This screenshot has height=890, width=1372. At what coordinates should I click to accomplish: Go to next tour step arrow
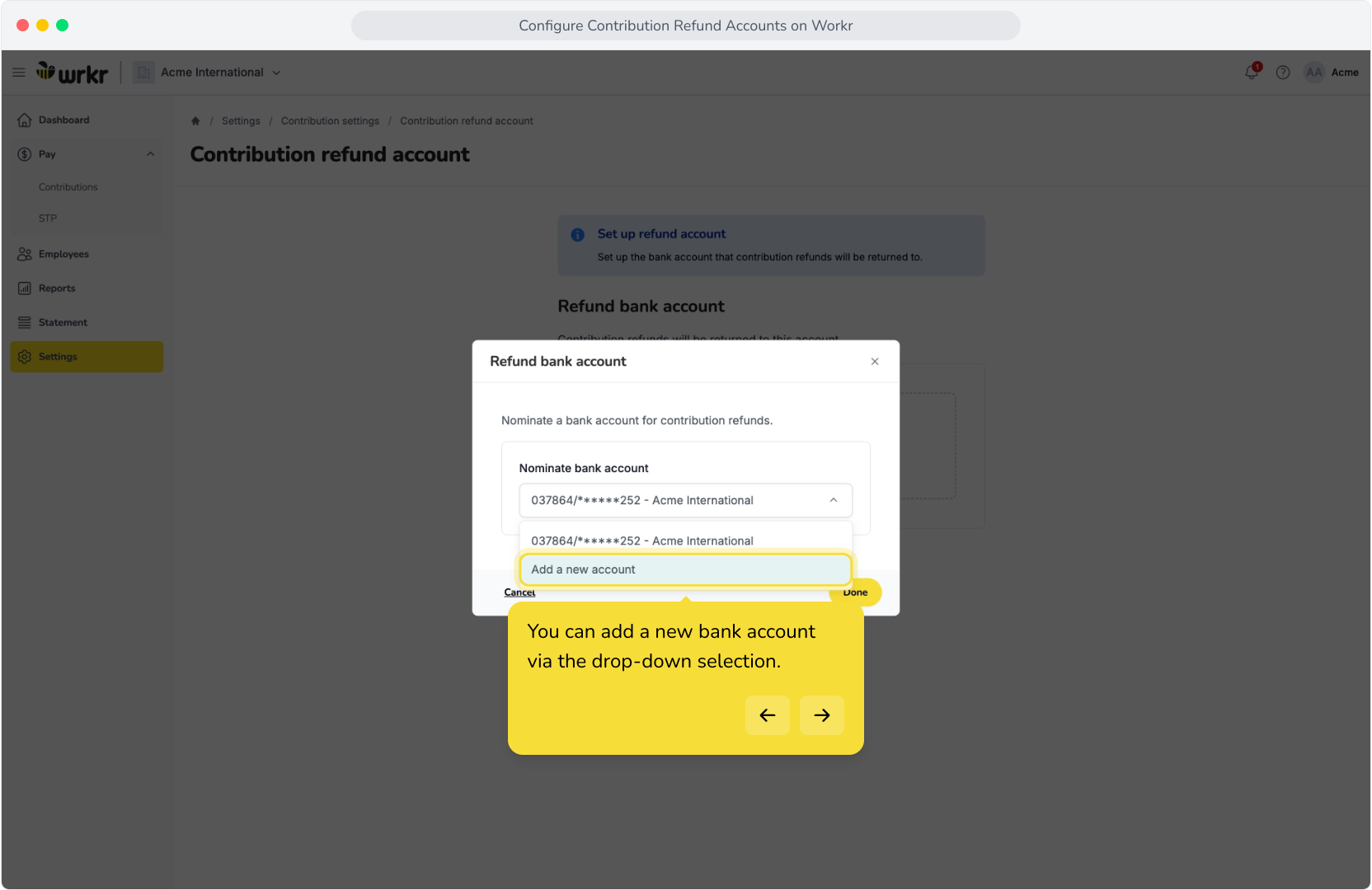pos(822,715)
